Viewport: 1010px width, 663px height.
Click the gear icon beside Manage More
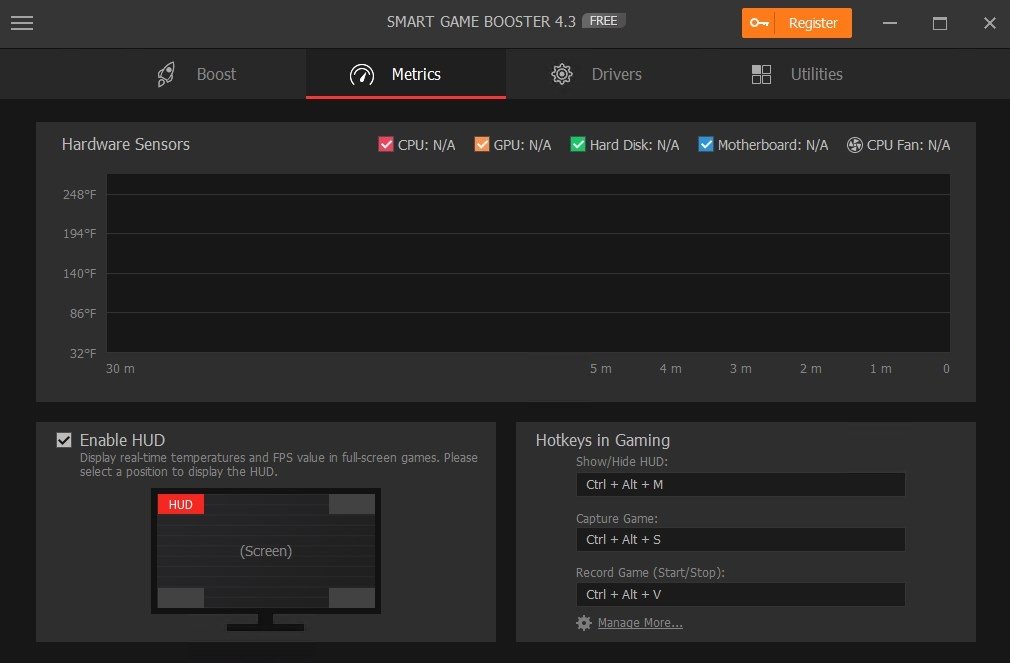click(x=584, y=623)
